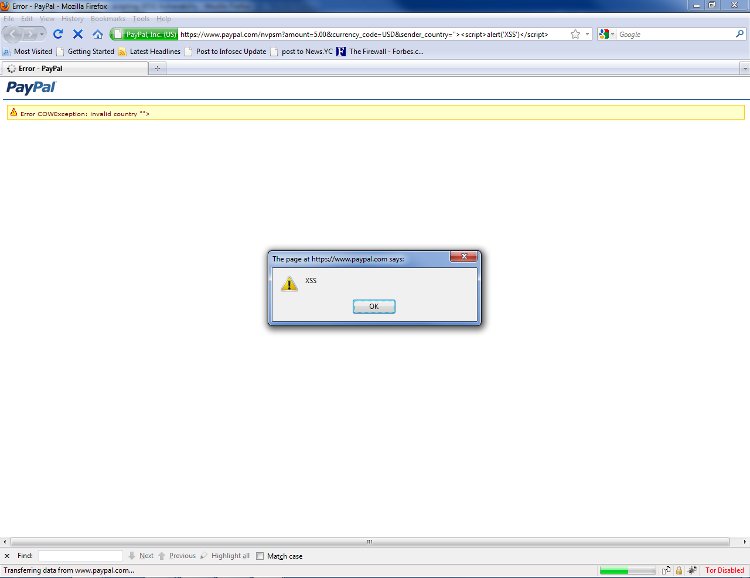Click the Post to Infosec Update bookmark

click(x=225, y=51)
